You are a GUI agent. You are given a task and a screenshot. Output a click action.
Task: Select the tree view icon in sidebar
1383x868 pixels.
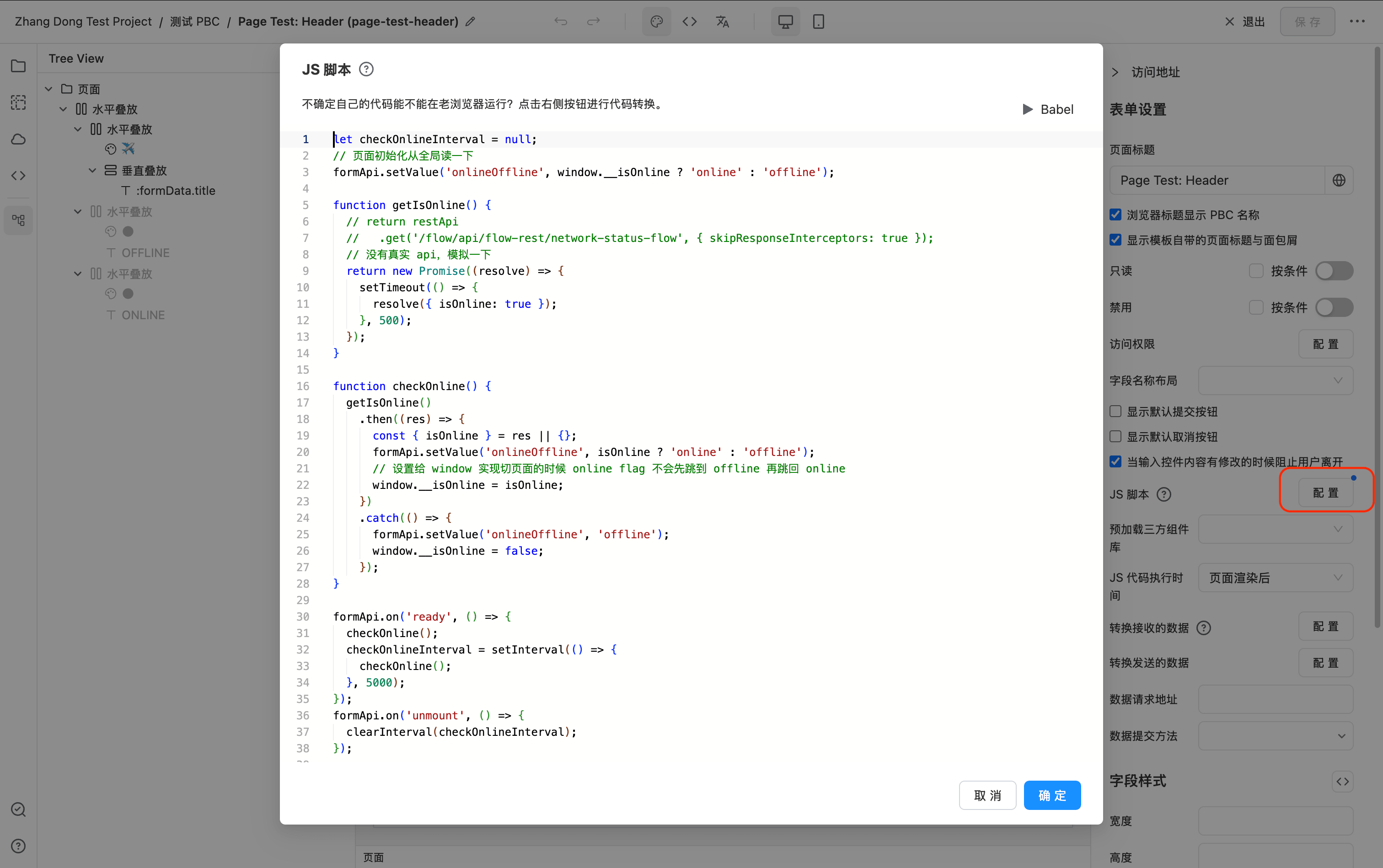click(18, 220)
